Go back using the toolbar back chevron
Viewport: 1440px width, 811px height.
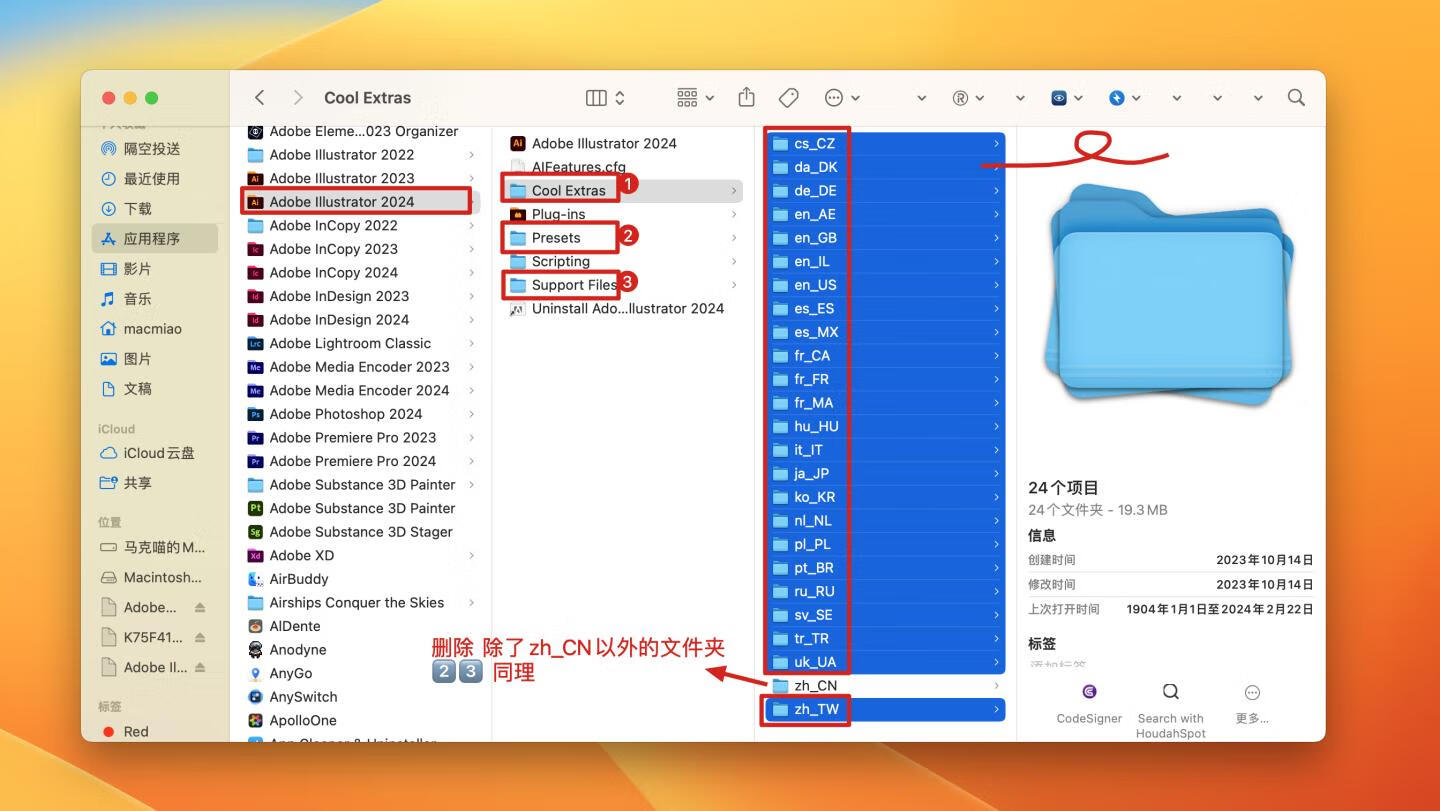tap(260, 97)
